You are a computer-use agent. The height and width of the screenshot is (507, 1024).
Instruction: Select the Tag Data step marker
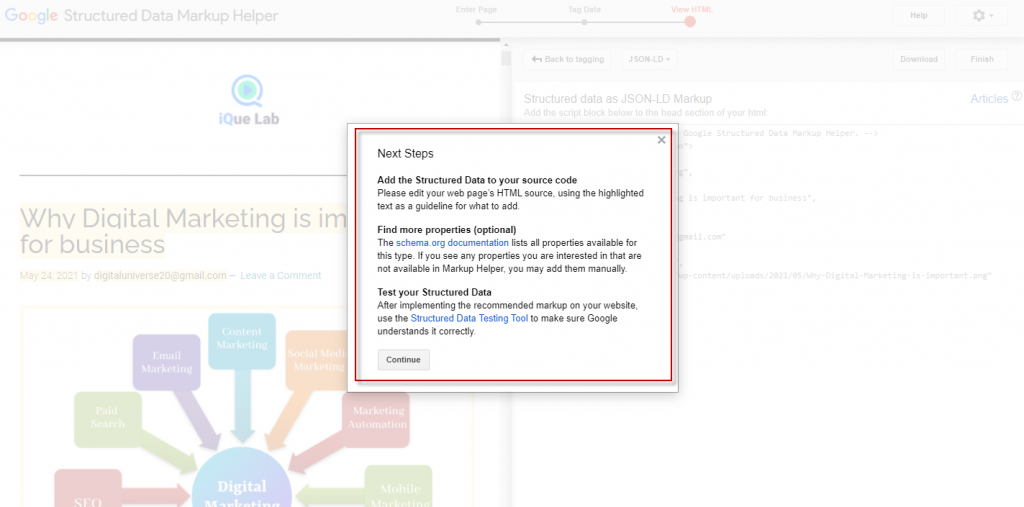(x=584, y=22)
